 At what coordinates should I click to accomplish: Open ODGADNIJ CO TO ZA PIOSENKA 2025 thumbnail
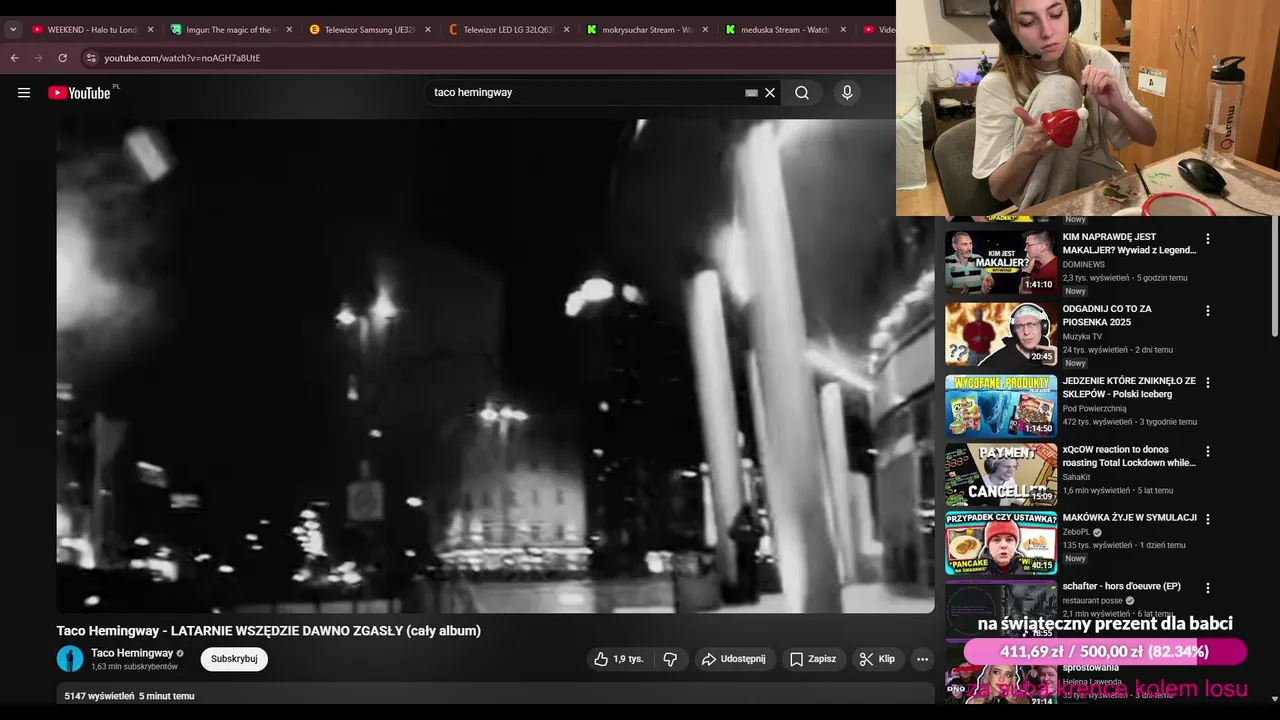coord(1001,334)
